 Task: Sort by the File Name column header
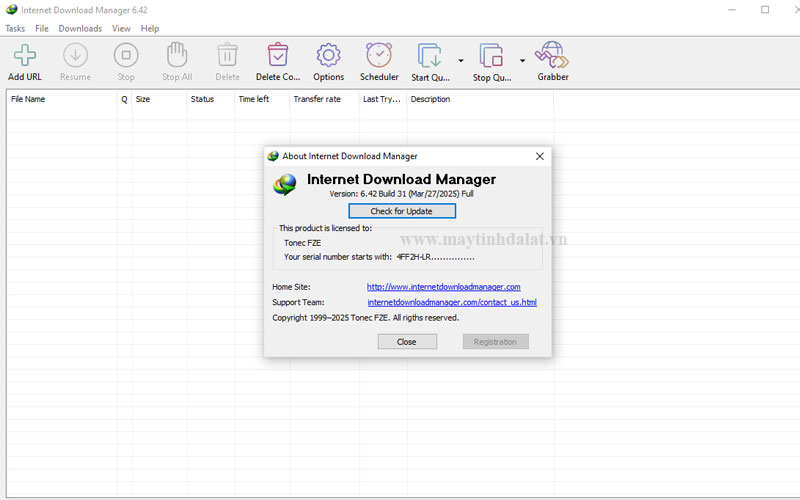(x=62, y=99)
